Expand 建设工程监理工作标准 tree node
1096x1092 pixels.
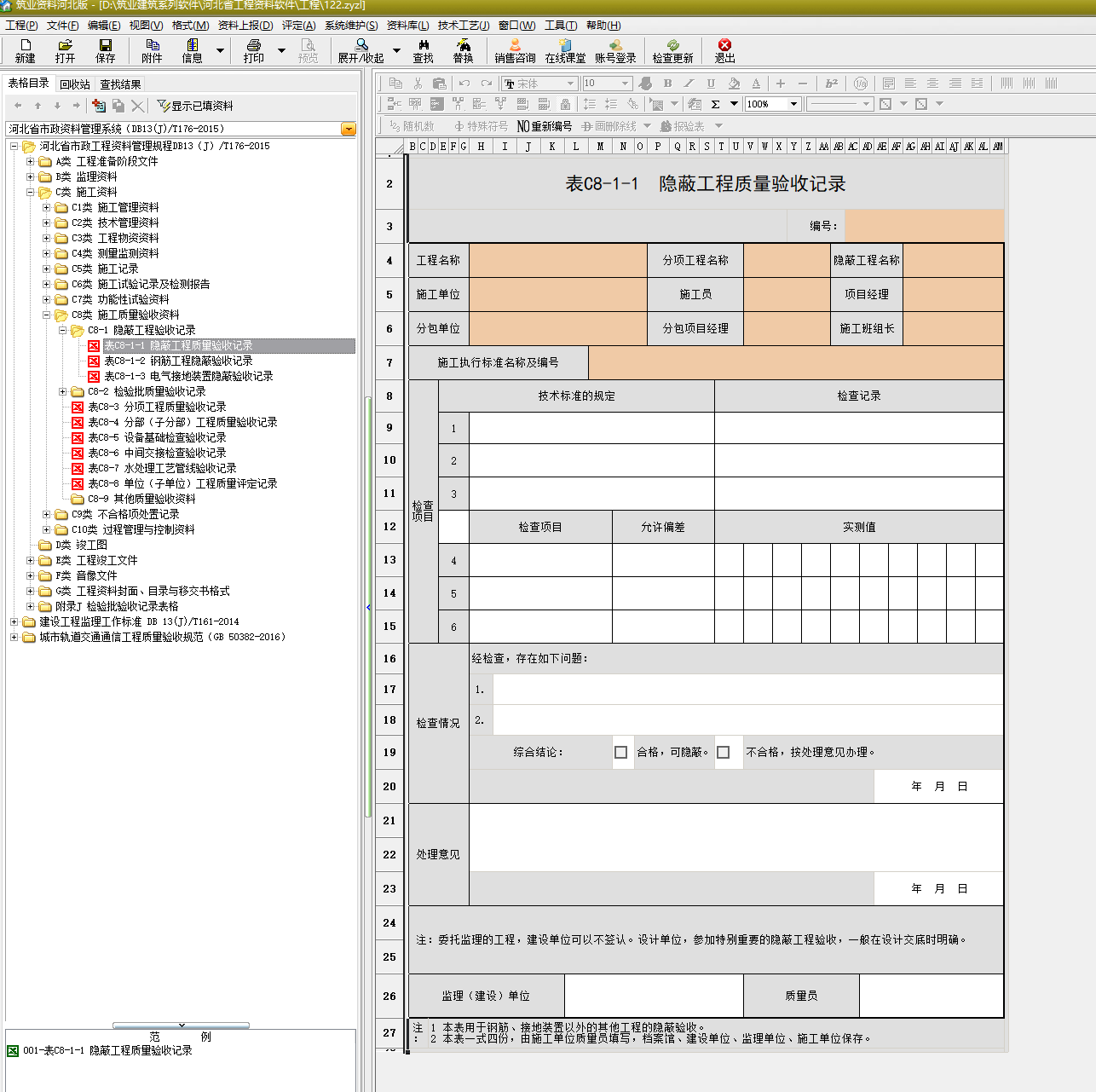tap(14, 621)
